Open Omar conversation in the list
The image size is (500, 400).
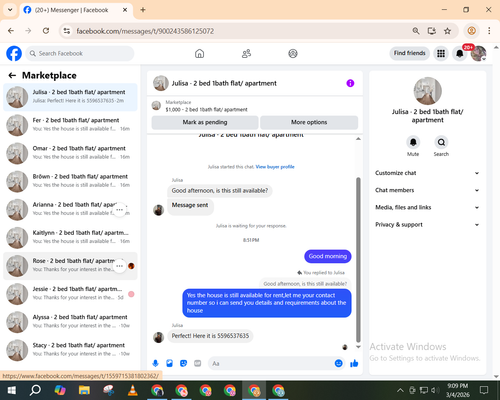(70, 153)
